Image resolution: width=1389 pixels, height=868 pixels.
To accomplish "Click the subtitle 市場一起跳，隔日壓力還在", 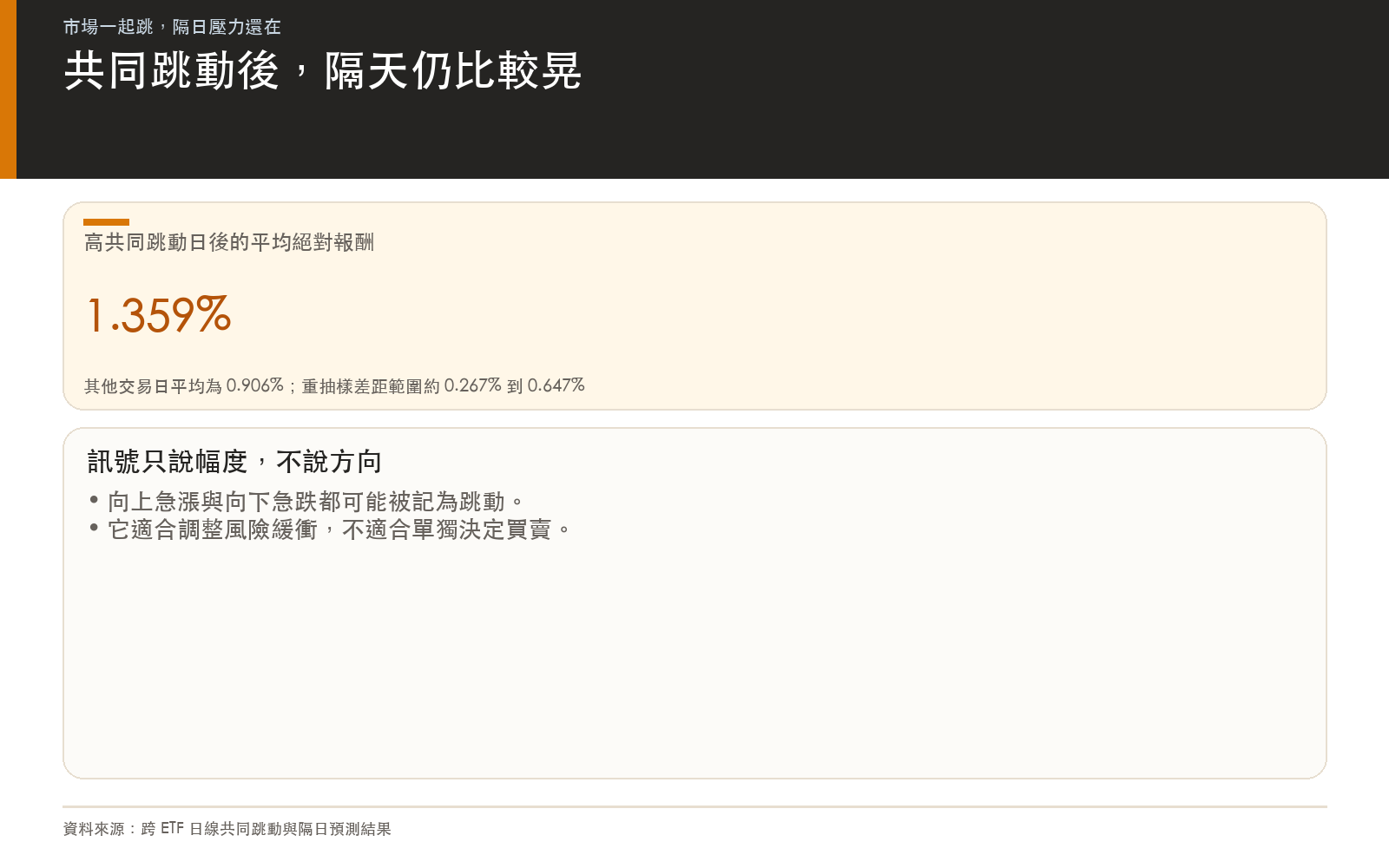I will tap(172, 27).
